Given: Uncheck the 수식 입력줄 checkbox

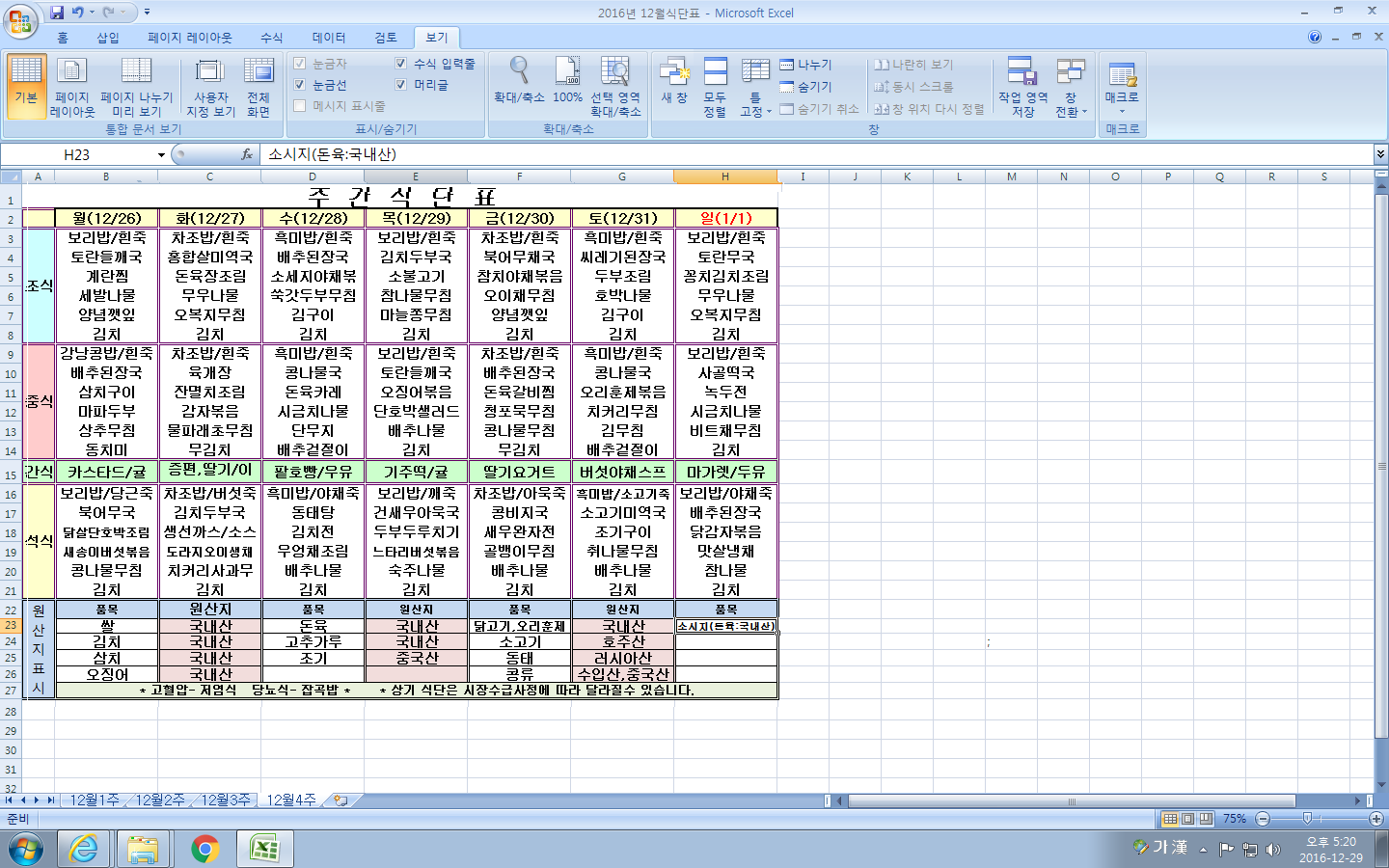Looking at the screenshot, I should [x=401, y=64].
